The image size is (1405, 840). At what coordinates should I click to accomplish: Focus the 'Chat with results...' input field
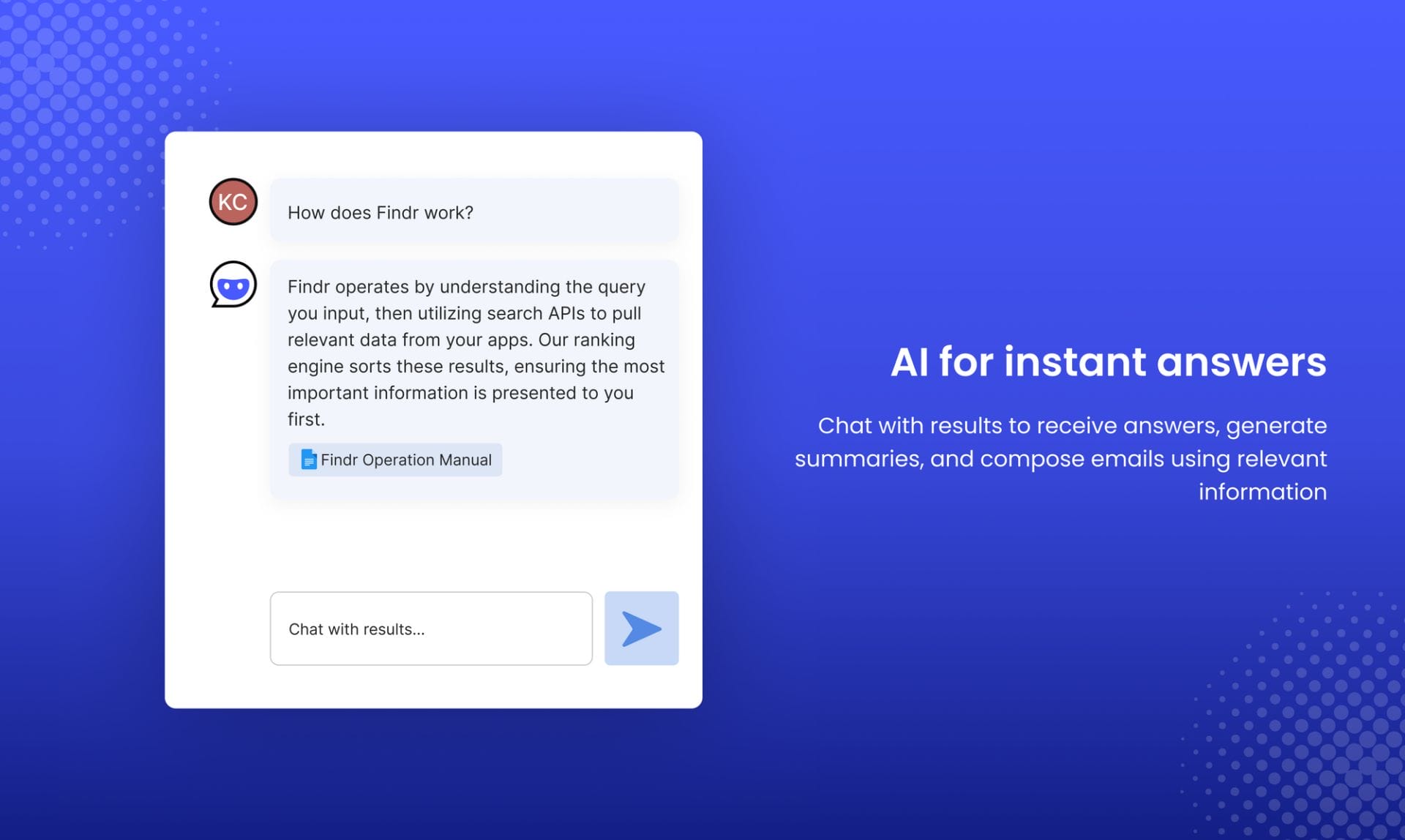430,629
